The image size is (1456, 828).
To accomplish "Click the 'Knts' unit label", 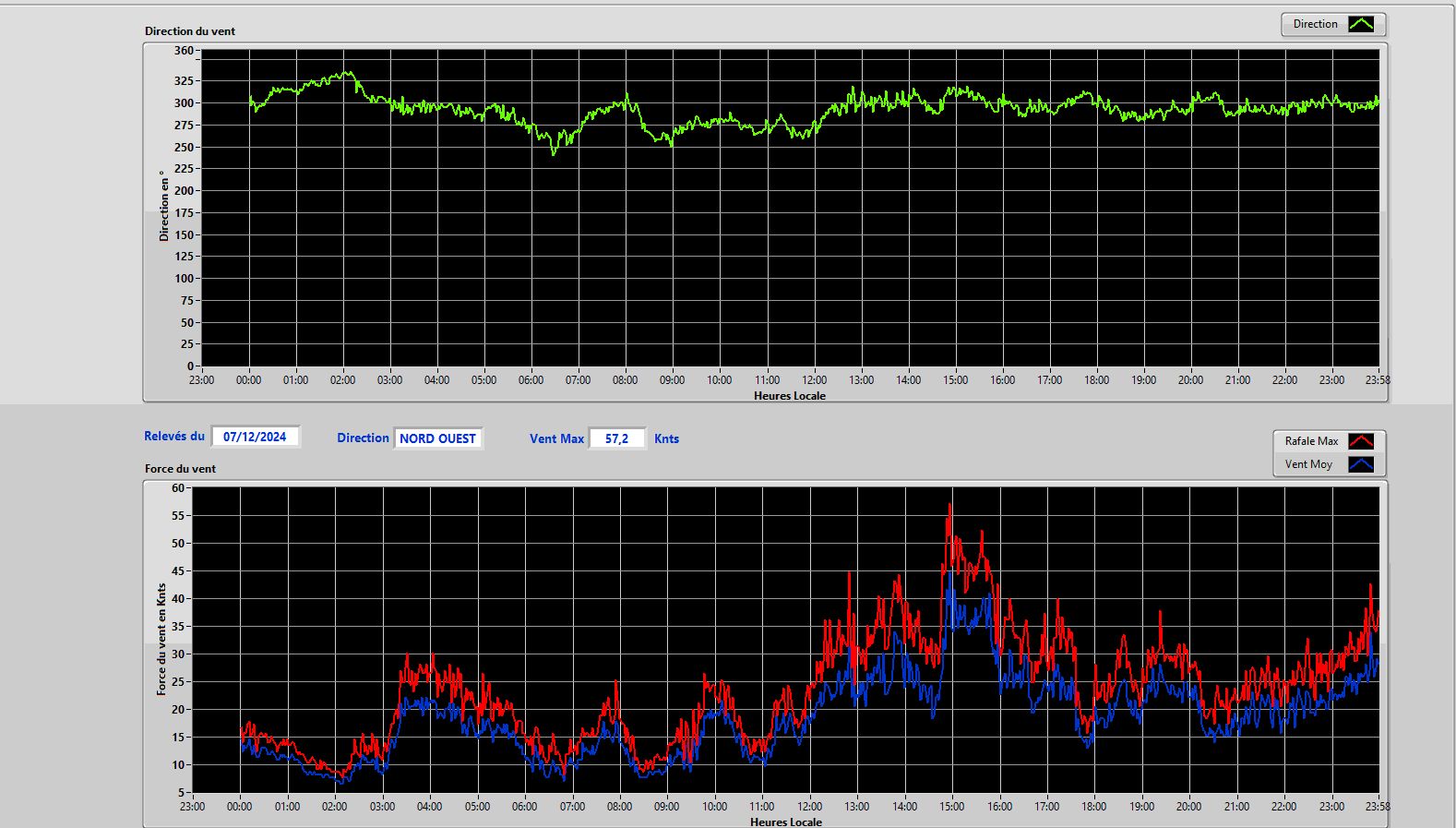I will [x=666, y=438].
